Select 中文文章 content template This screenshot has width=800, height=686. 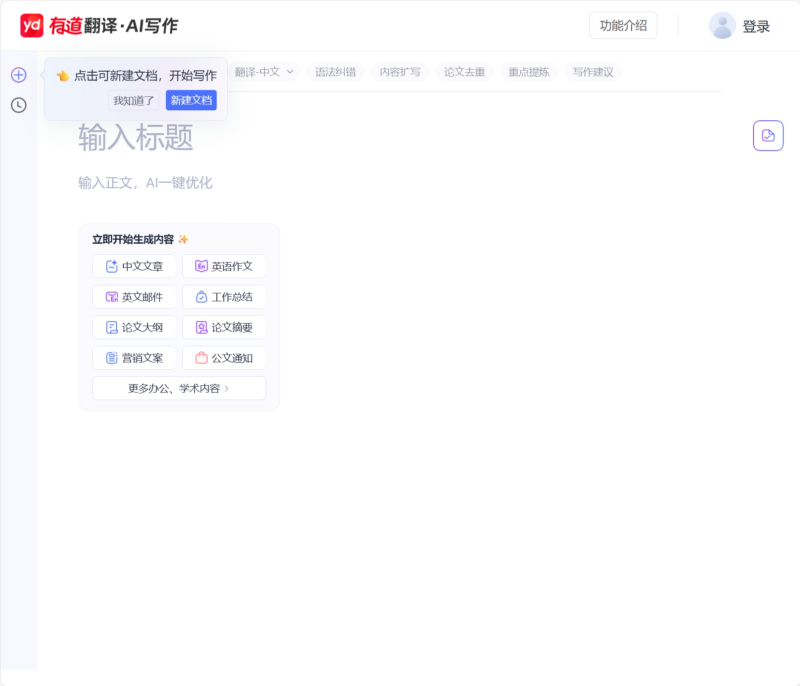[x=134, y=266]
